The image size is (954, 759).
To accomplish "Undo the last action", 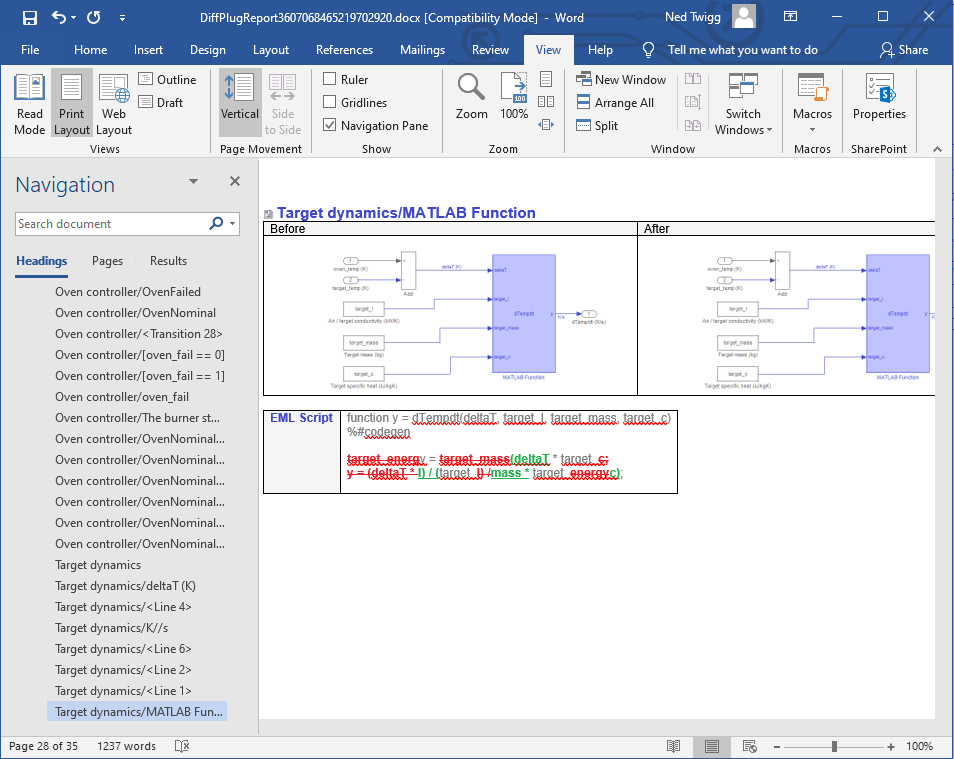I will tap(58, 18).
